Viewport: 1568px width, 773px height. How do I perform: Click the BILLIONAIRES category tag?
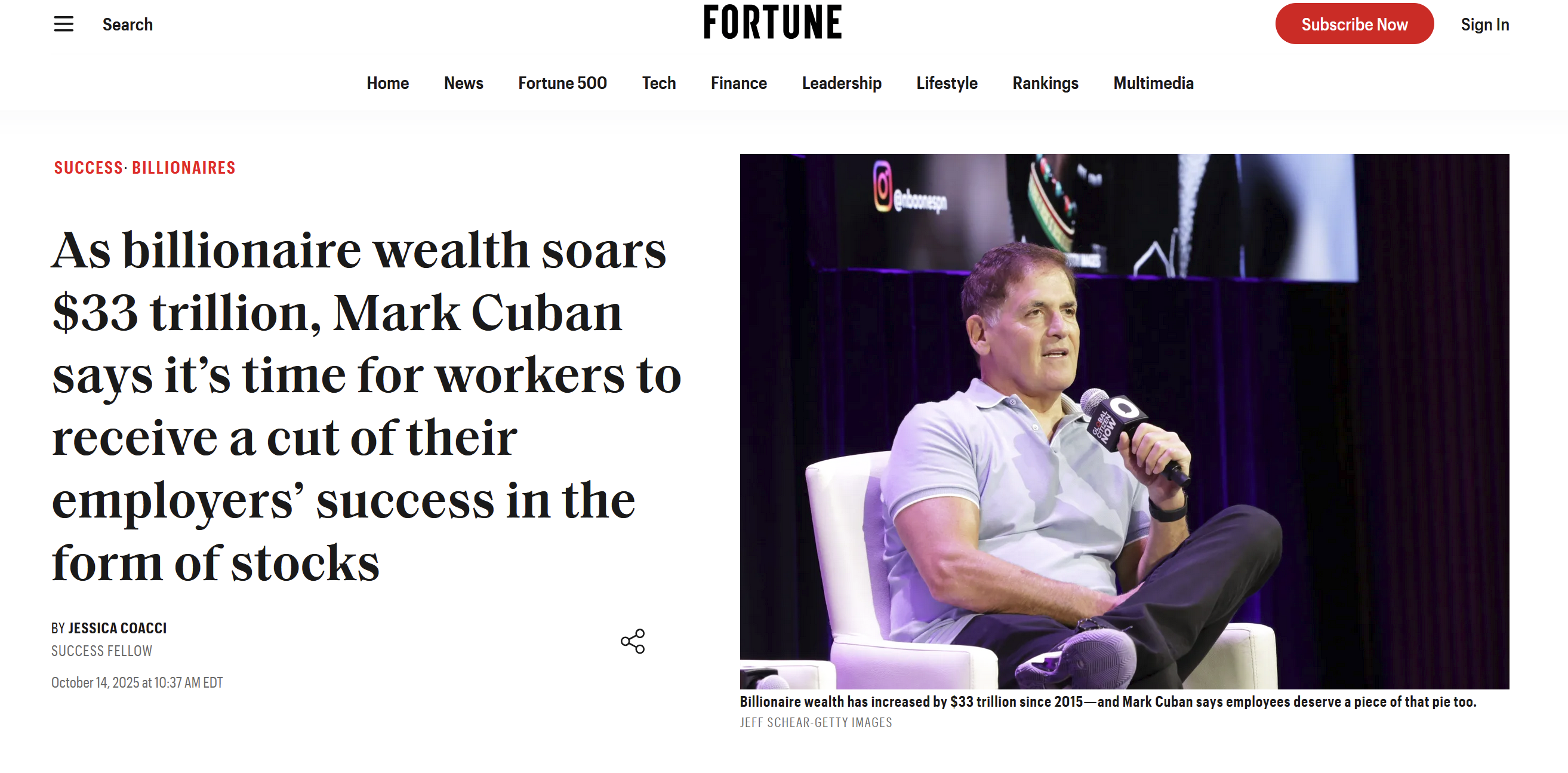(183, 168)
